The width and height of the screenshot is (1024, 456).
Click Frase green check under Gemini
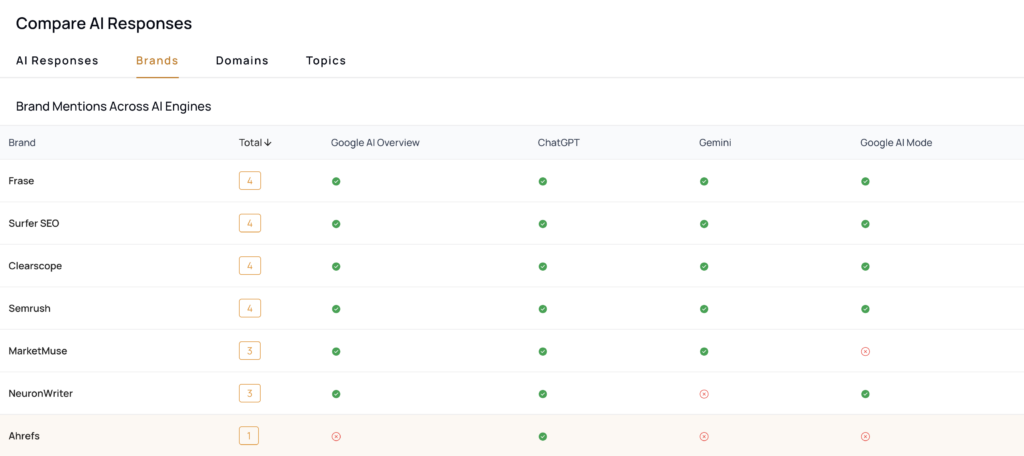(x=704, y=182)
